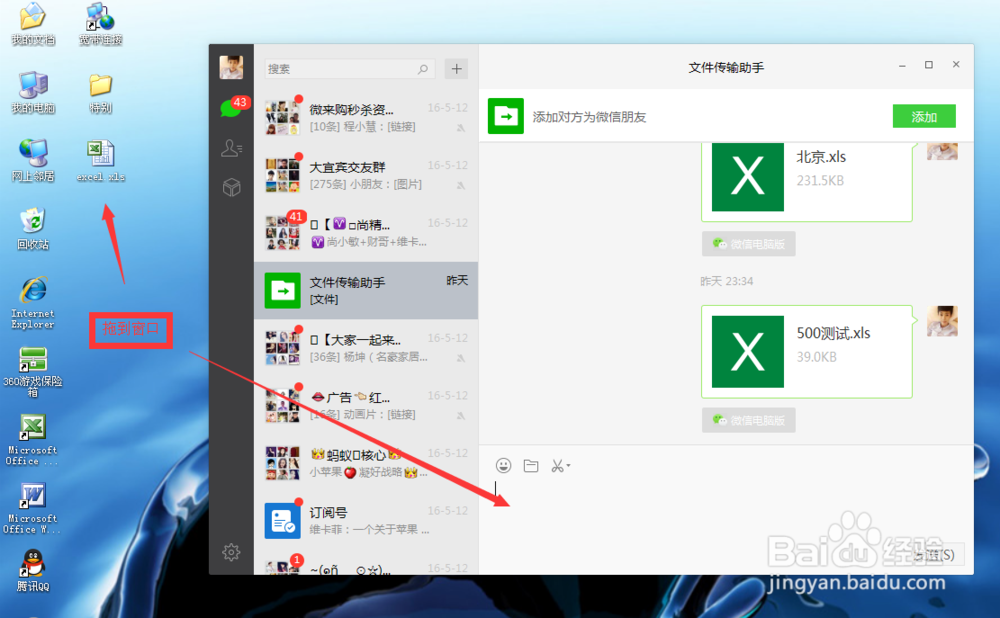Select 腾讯QQ desktop icon
This screenshot has width=1000, height=618.
click(x=33, y=570)
